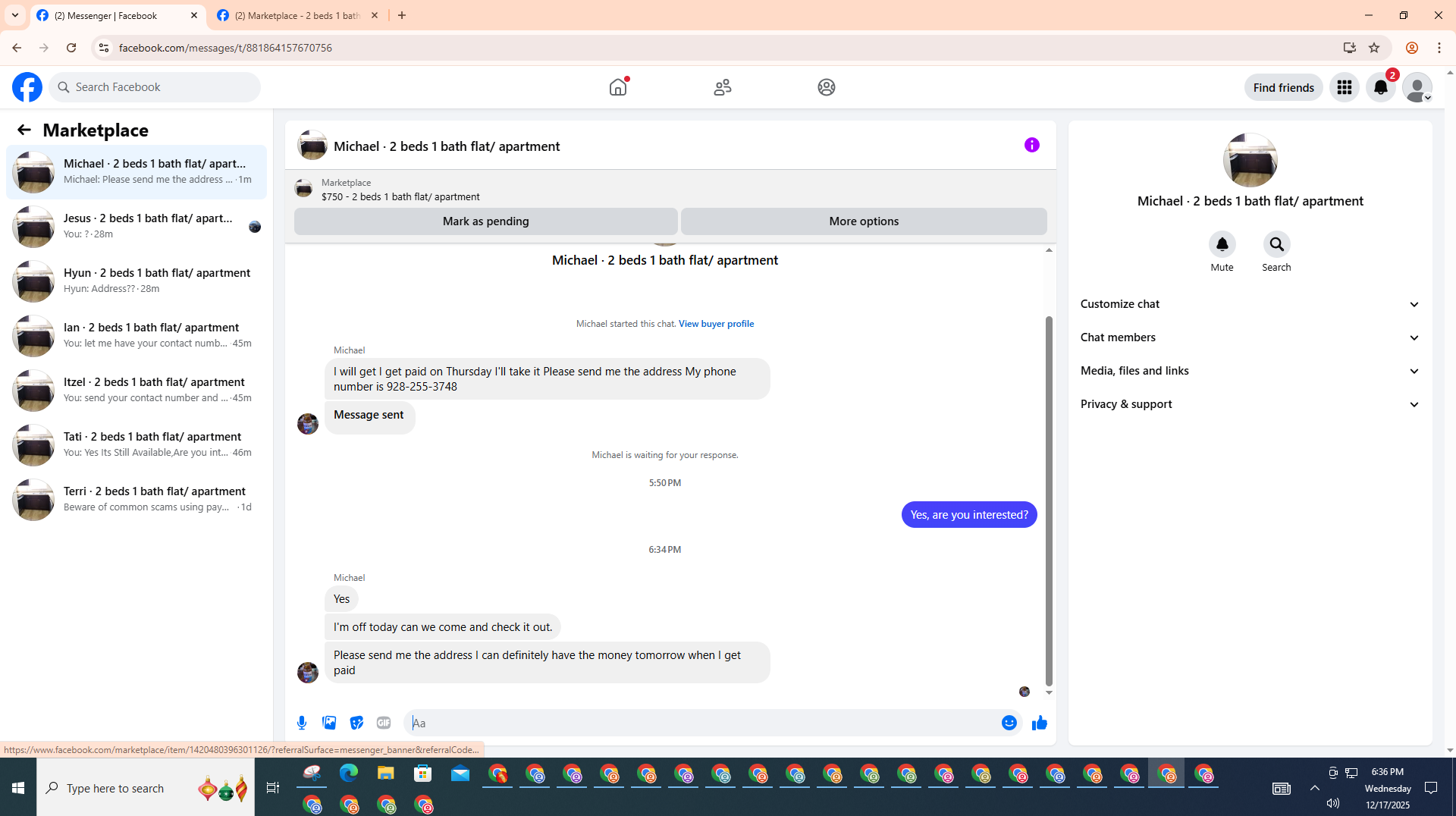The image size is (1456, 816).
Task: Record a voice clip
Action: click(302, 723)
